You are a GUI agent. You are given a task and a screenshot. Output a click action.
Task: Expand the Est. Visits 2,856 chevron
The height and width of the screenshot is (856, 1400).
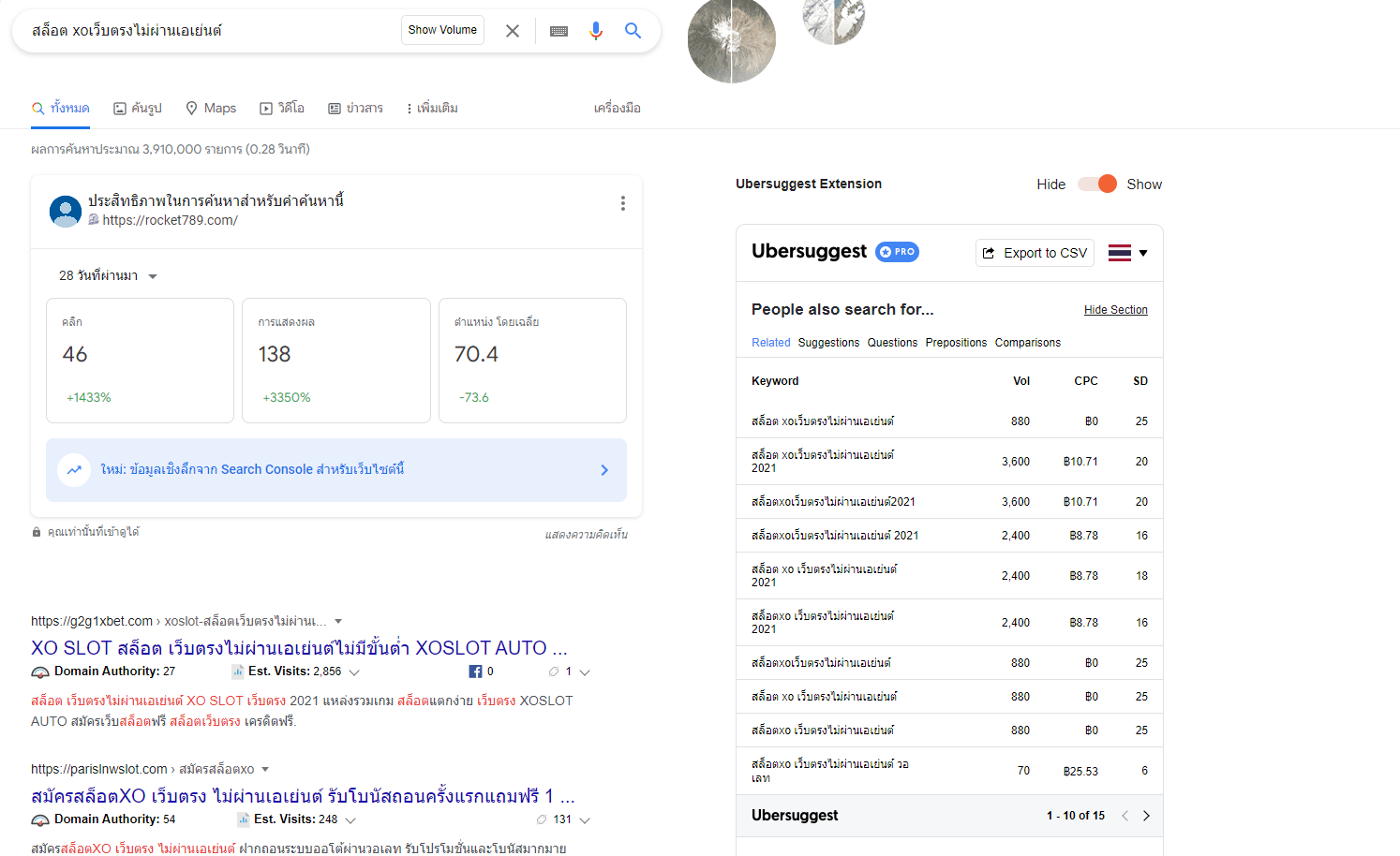tap(354, 672)
